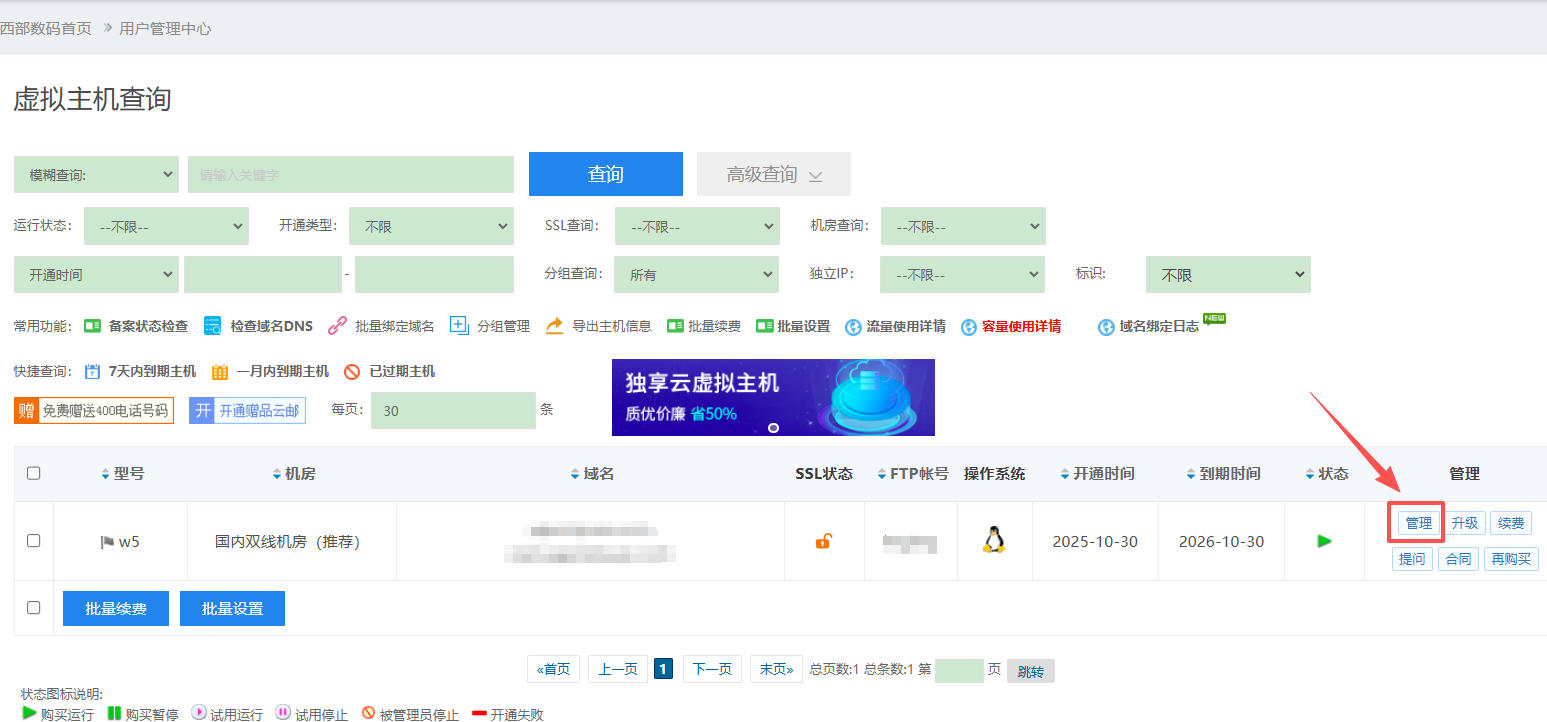
Task: Click the 管理 button for w5 host
Action: [1419, 523]
